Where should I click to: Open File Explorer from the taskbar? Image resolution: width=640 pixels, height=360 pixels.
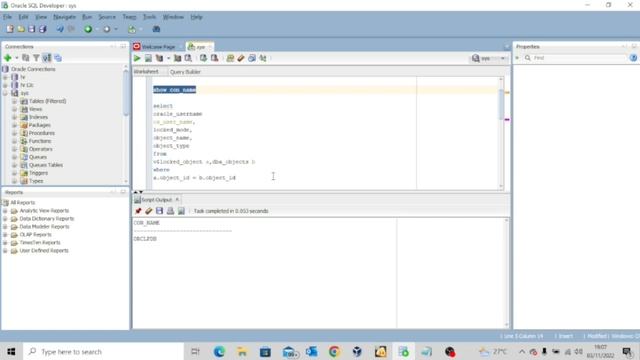[242, 351]
